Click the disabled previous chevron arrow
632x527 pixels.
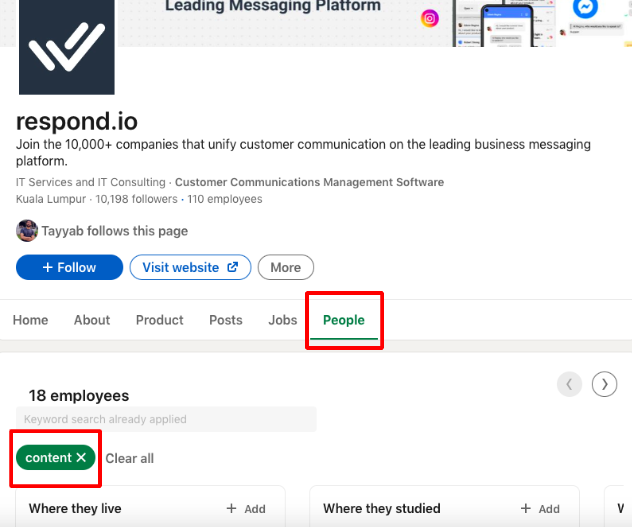569,384
